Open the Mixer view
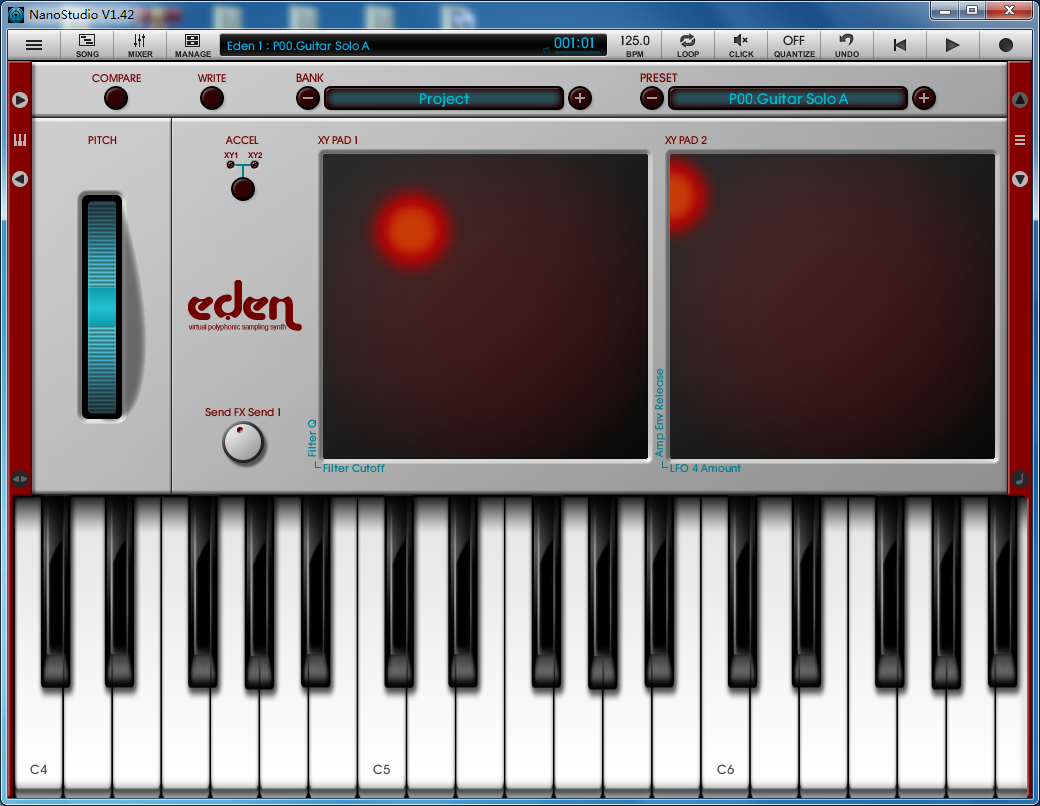Screen dimensions: 1040x806 pyautogui.click(x=140, y=45)
